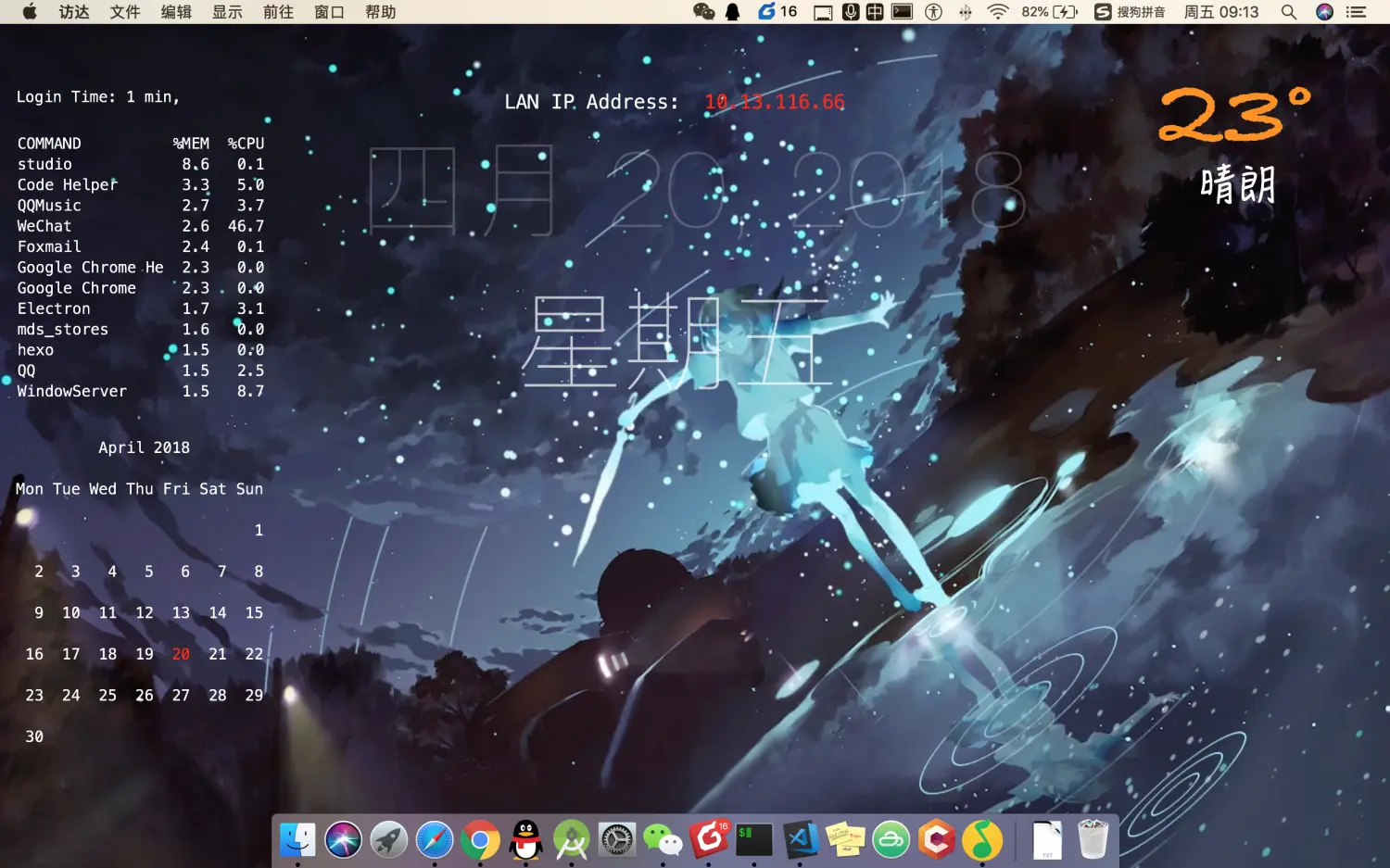This screenshot has height=868, width=1390.
Task: Launch Siri from the Dock
Action: coord(343,840)
